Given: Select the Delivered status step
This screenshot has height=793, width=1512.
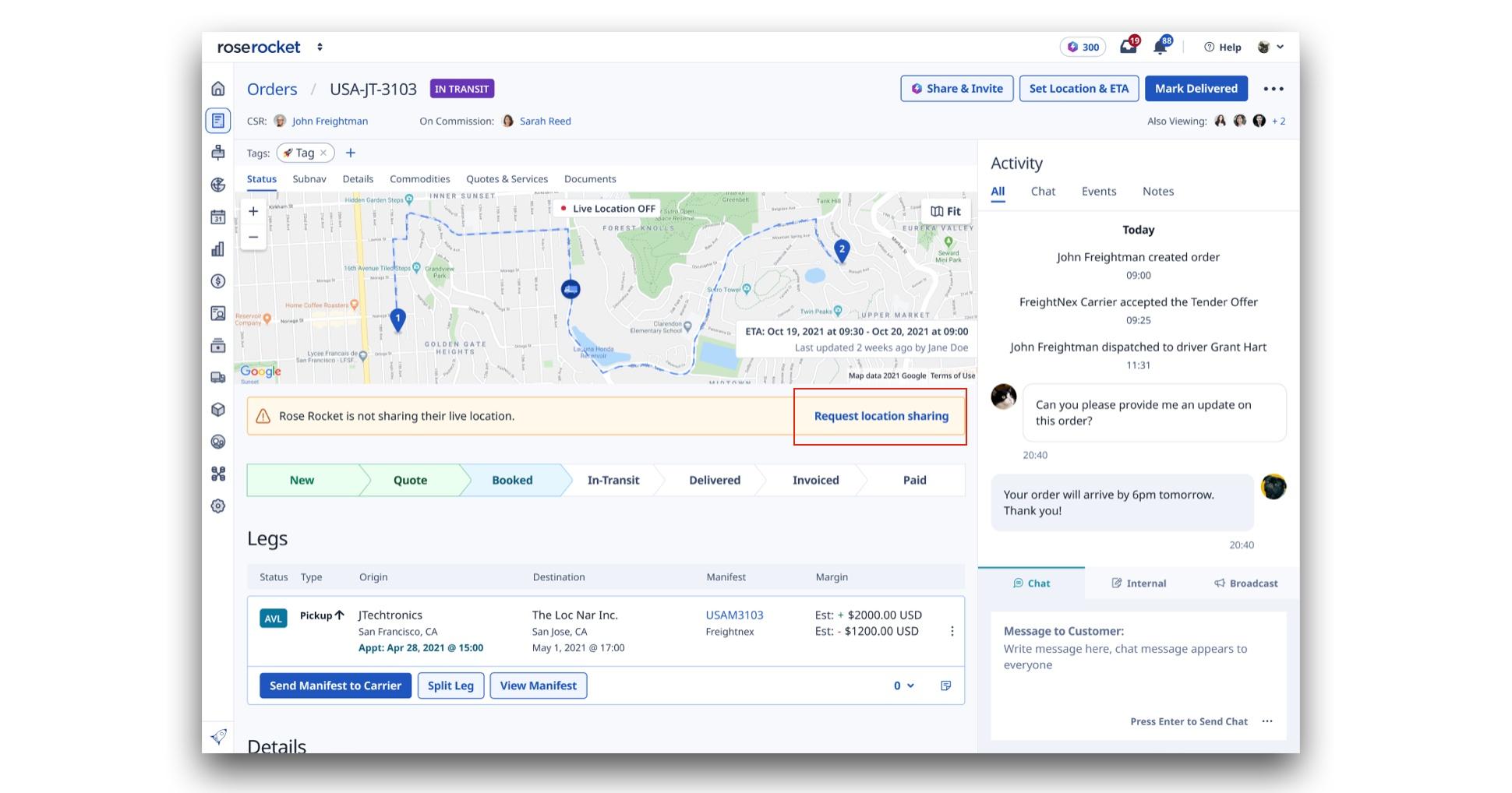Looking at the screenshot, I should (x=715, y=480).
